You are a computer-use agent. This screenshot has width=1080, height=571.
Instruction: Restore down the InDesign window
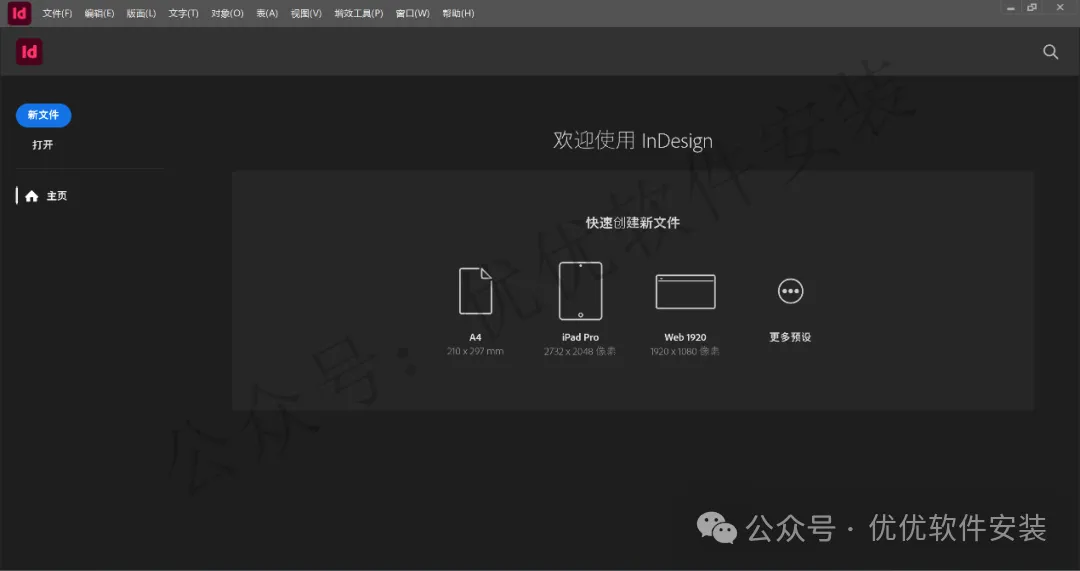click(x=1032, y=8)
